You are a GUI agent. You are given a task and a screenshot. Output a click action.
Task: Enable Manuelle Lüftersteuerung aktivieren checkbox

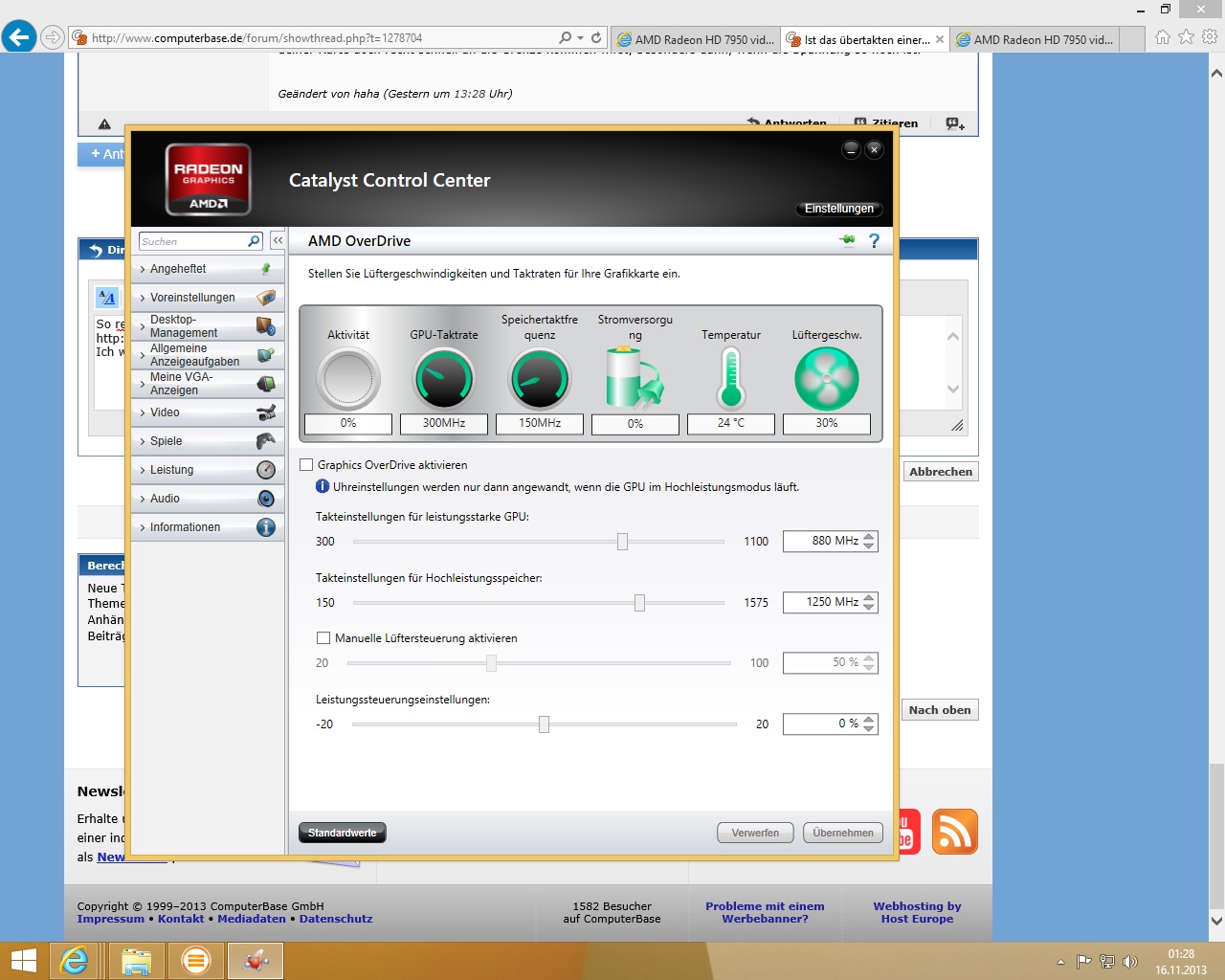click(323, 638)
